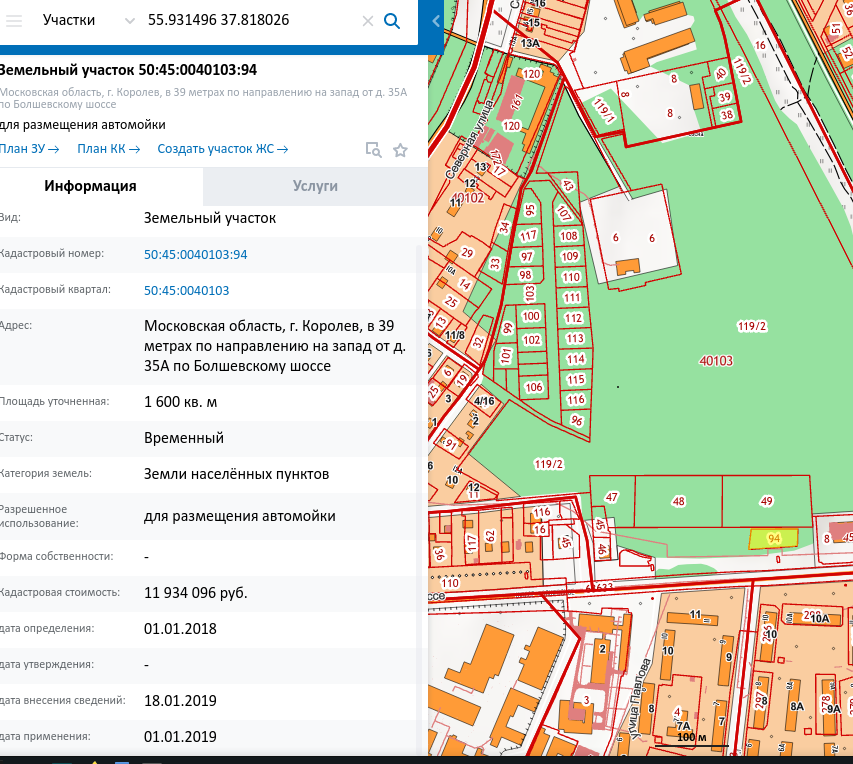853x764 pixels.
Task: Click parcel 49 on the map
Action: click(x=766, y=501)
